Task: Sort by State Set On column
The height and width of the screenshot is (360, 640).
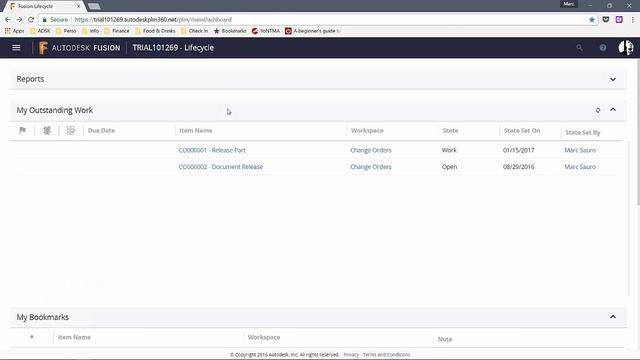Action: (522, 131)
